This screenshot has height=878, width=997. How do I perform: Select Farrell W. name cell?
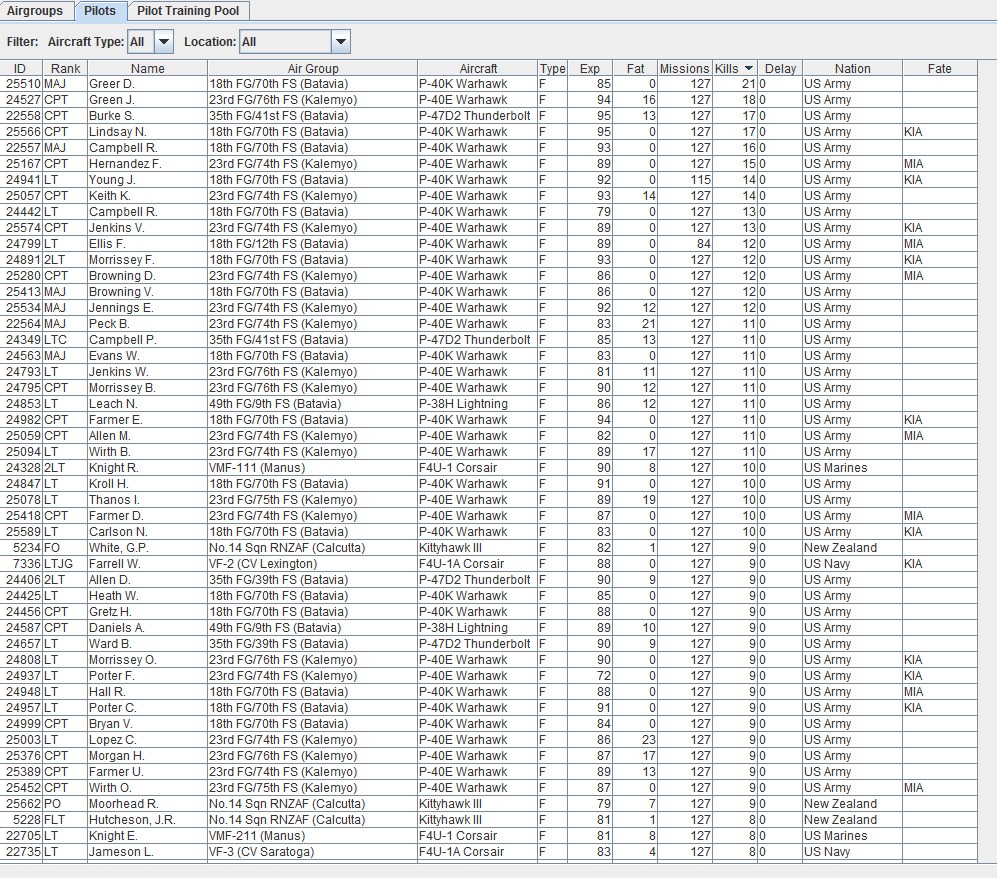(148, 564)
